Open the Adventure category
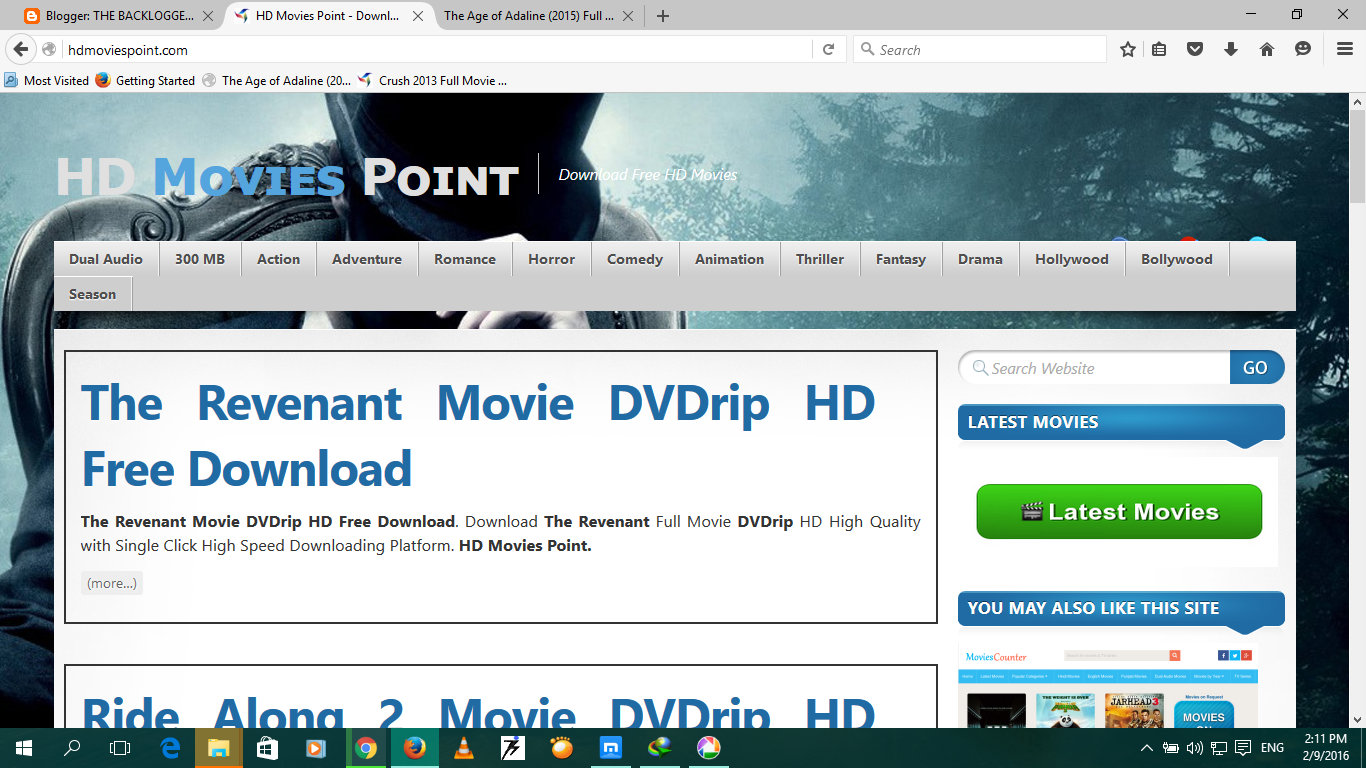Screen dimensions: 1366x768 pos(367,259)
